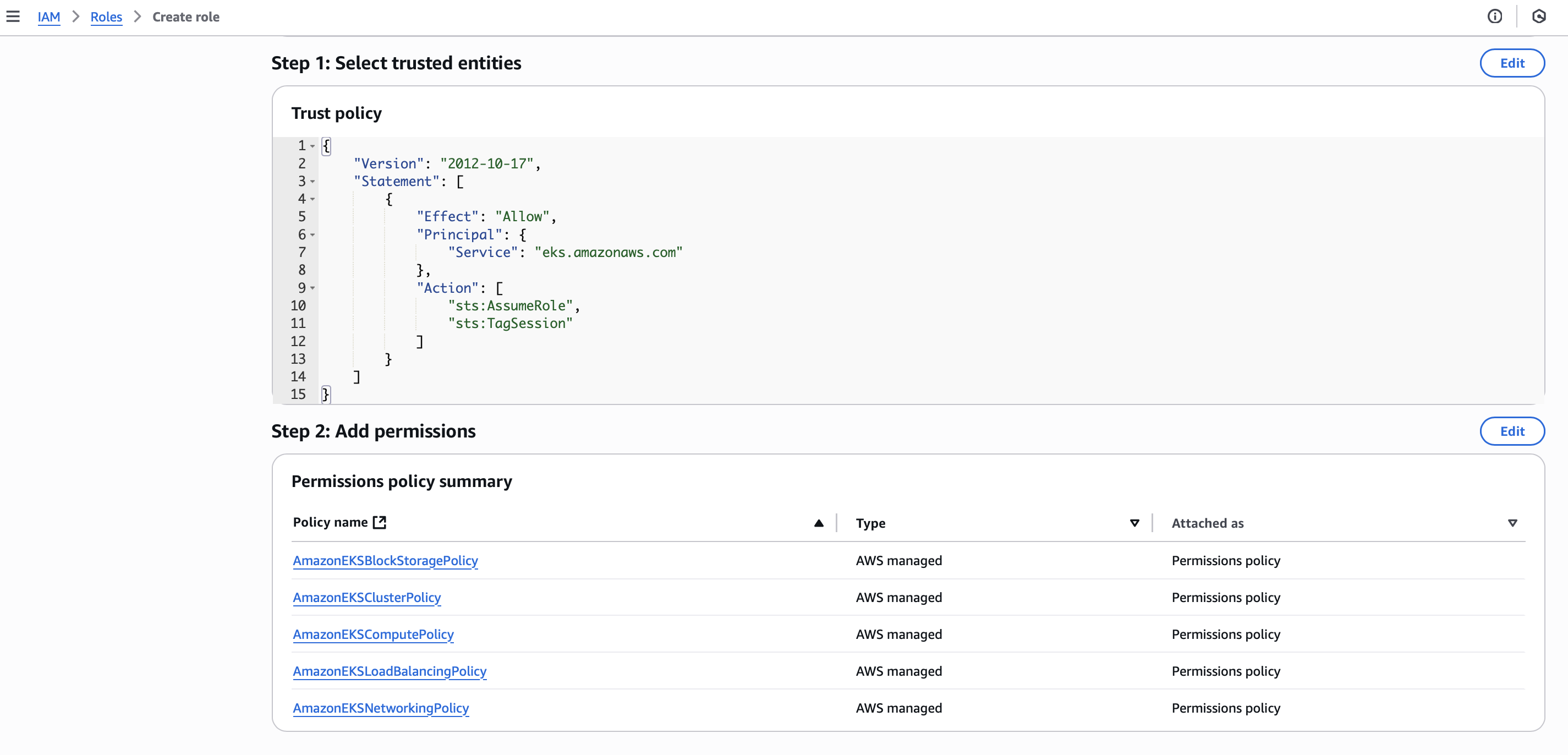Sort by Policy name ascending arrow

click(x=819, y=523)
